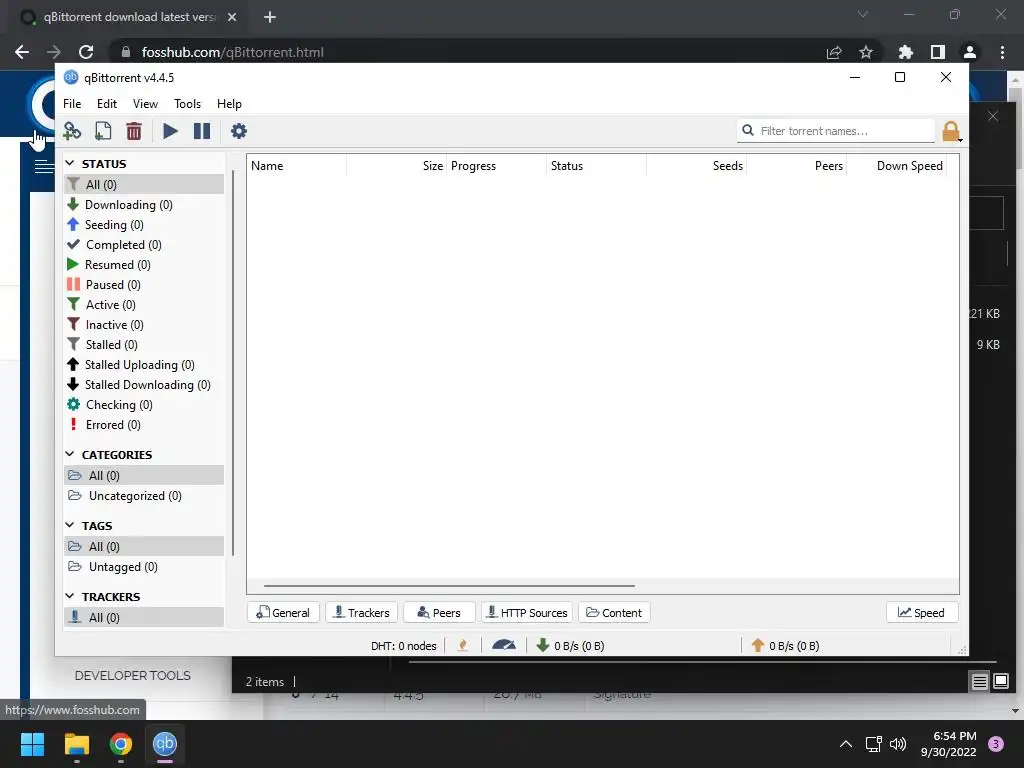Select the Completed (0) filter
The height and width of the screenshot is (768, 1024).
(144, 245)
